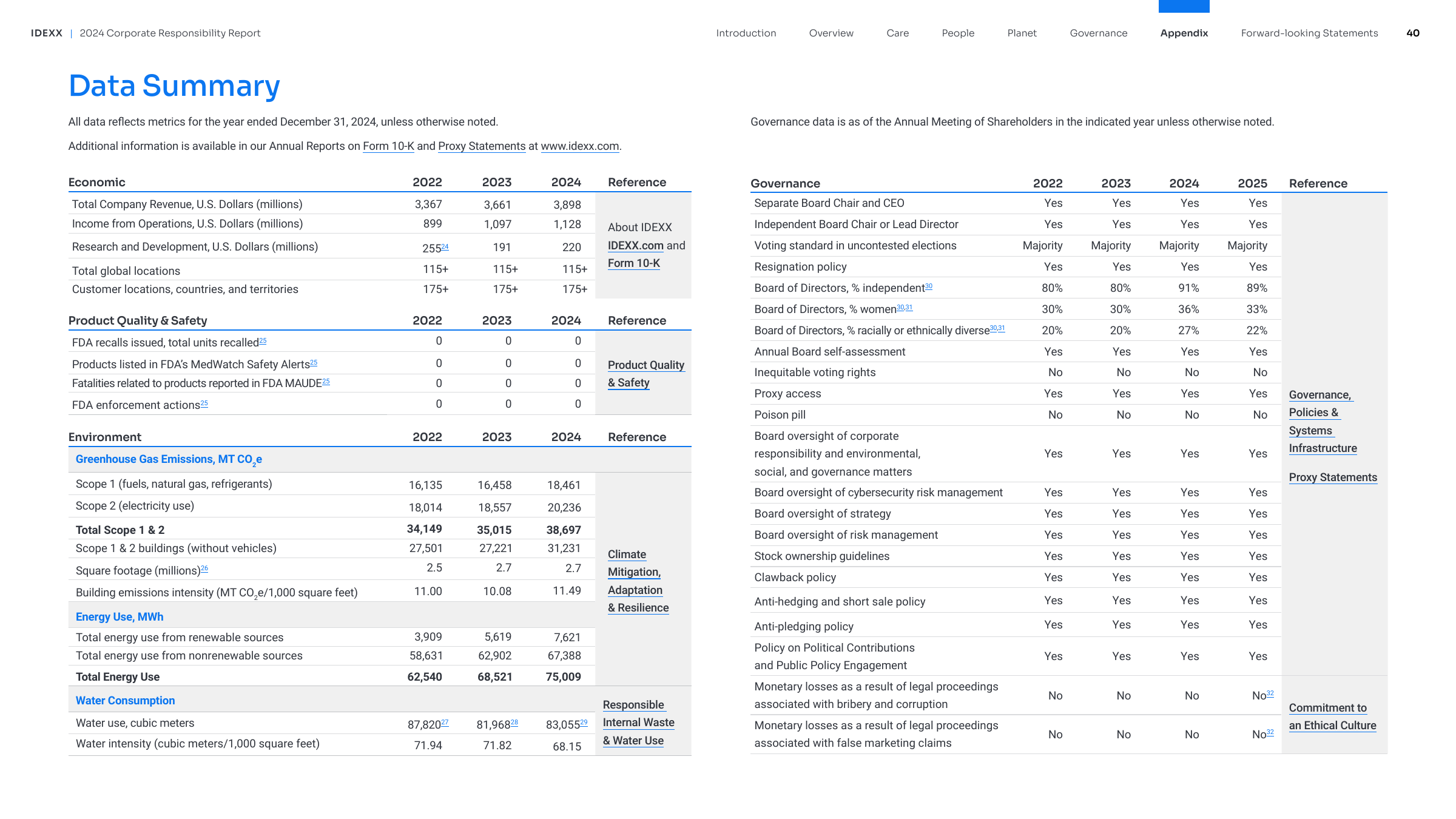Click footnote 26 next to Square footage
This screenshot has width=1456, height=819.
[204, 568]
